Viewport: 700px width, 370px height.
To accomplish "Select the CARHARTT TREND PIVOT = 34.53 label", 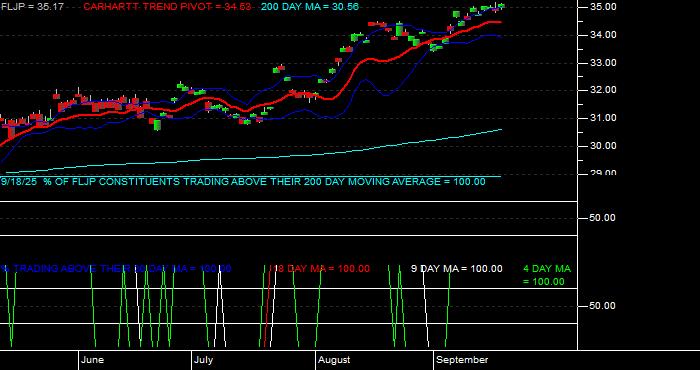I will (x=167, y=7).
